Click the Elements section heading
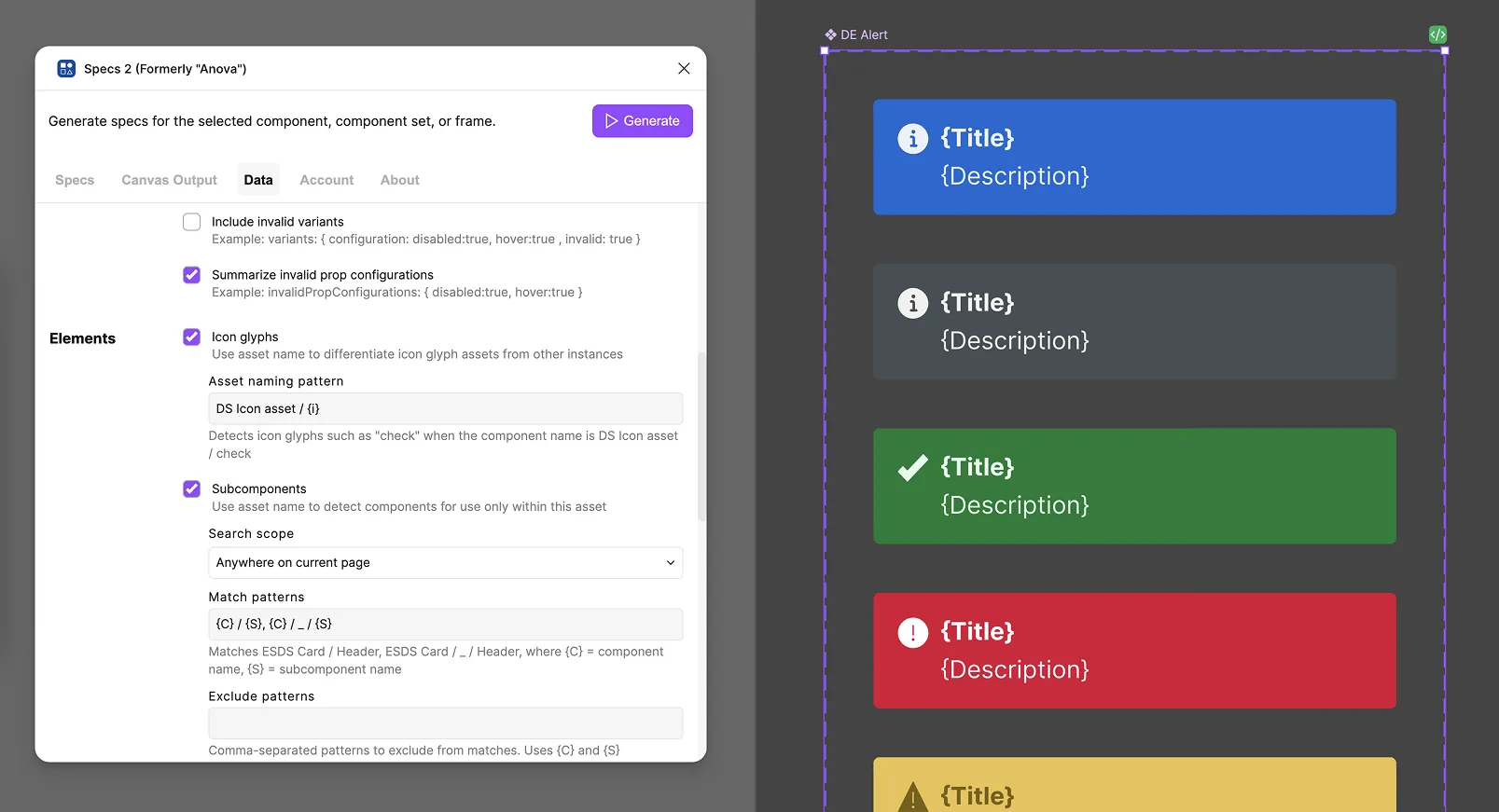The height and width of the screenshot is (812, 1499). 82,338
